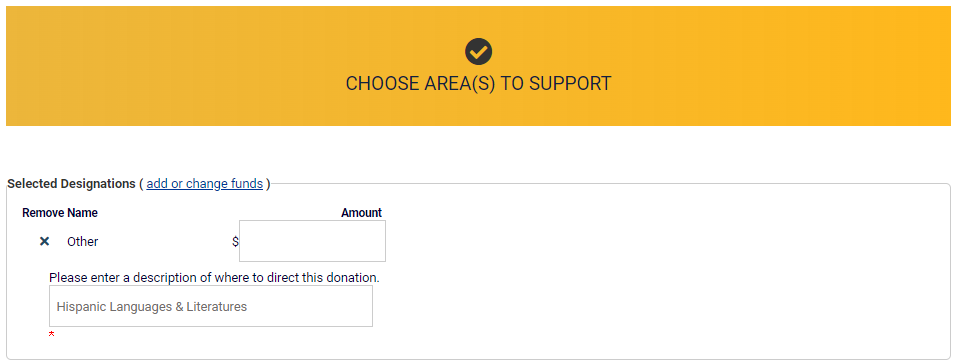Remove the Other designation with X icon
955x364 pixels.
click(44, 242)
